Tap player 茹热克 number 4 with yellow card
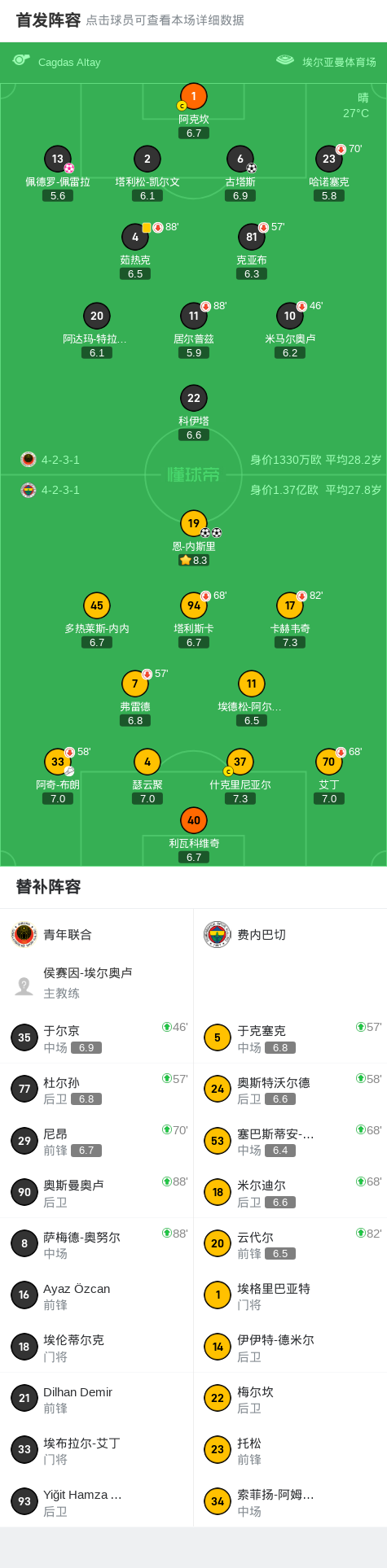Image resolution: width=387 pixels, height=1568 pixels. (x=135, y=237)
